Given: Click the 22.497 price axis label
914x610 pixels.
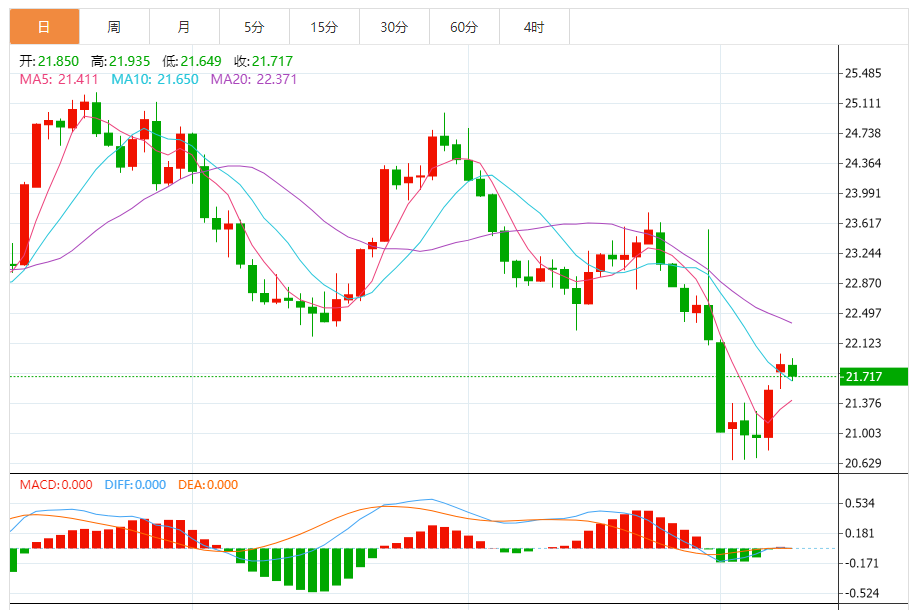Looking at the screenshot, I should 863,314.
